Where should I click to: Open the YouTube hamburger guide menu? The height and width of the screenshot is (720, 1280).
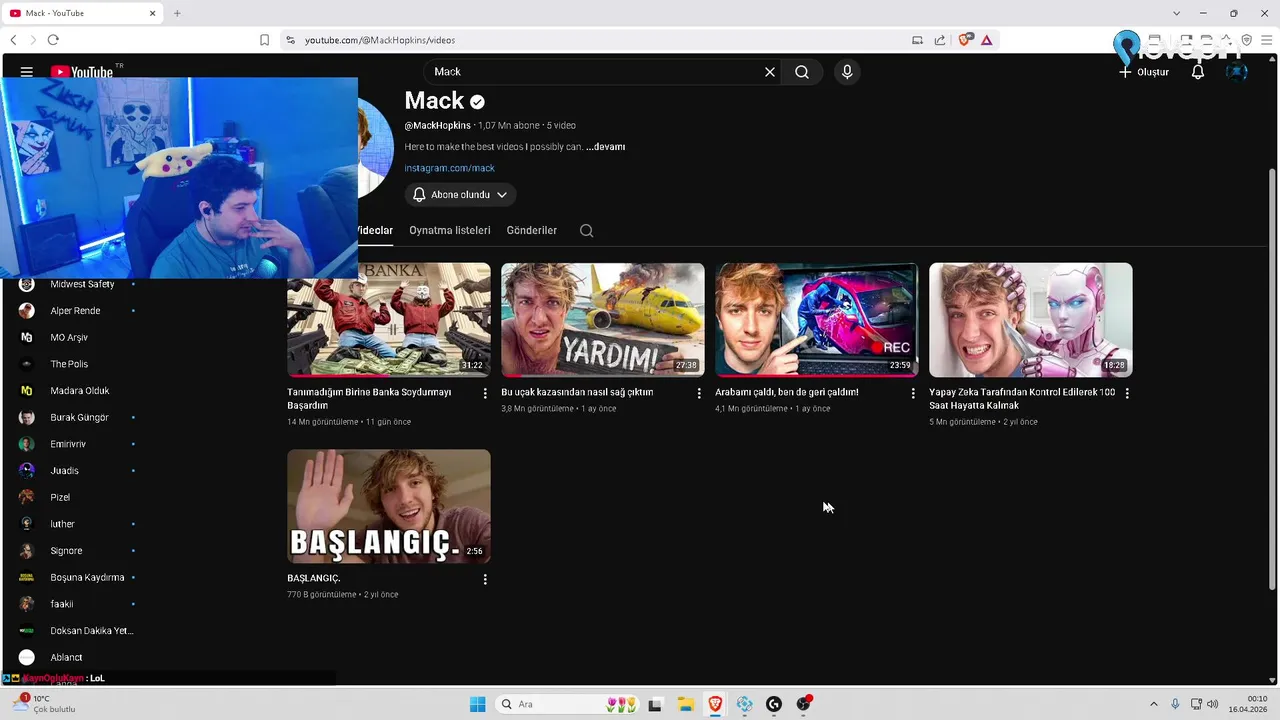pos(27,72)
